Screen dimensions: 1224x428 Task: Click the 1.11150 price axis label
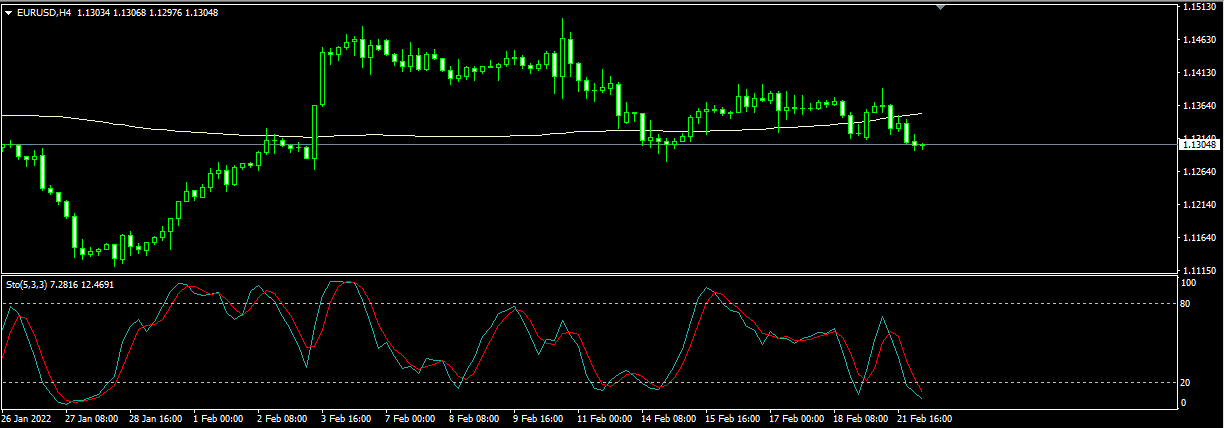tap(1198, 271)
